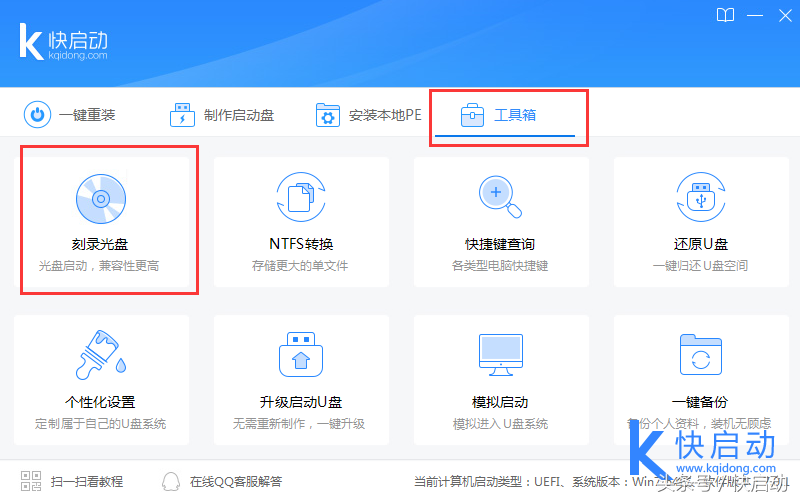Click the 模拟启动 monitor icon

pyautogui.click(x=501, y=355)
